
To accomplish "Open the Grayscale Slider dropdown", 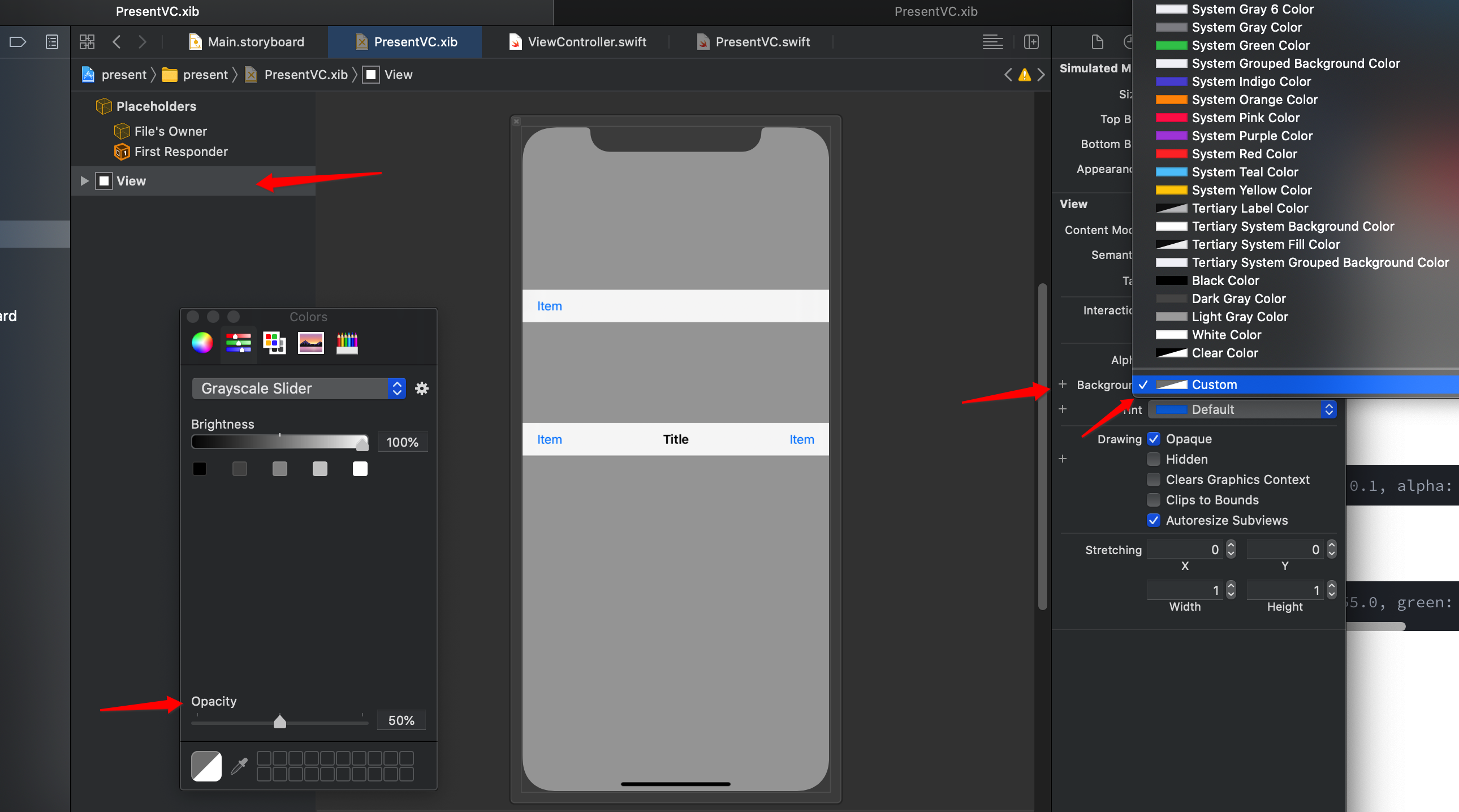I will (x=299, y=388).
